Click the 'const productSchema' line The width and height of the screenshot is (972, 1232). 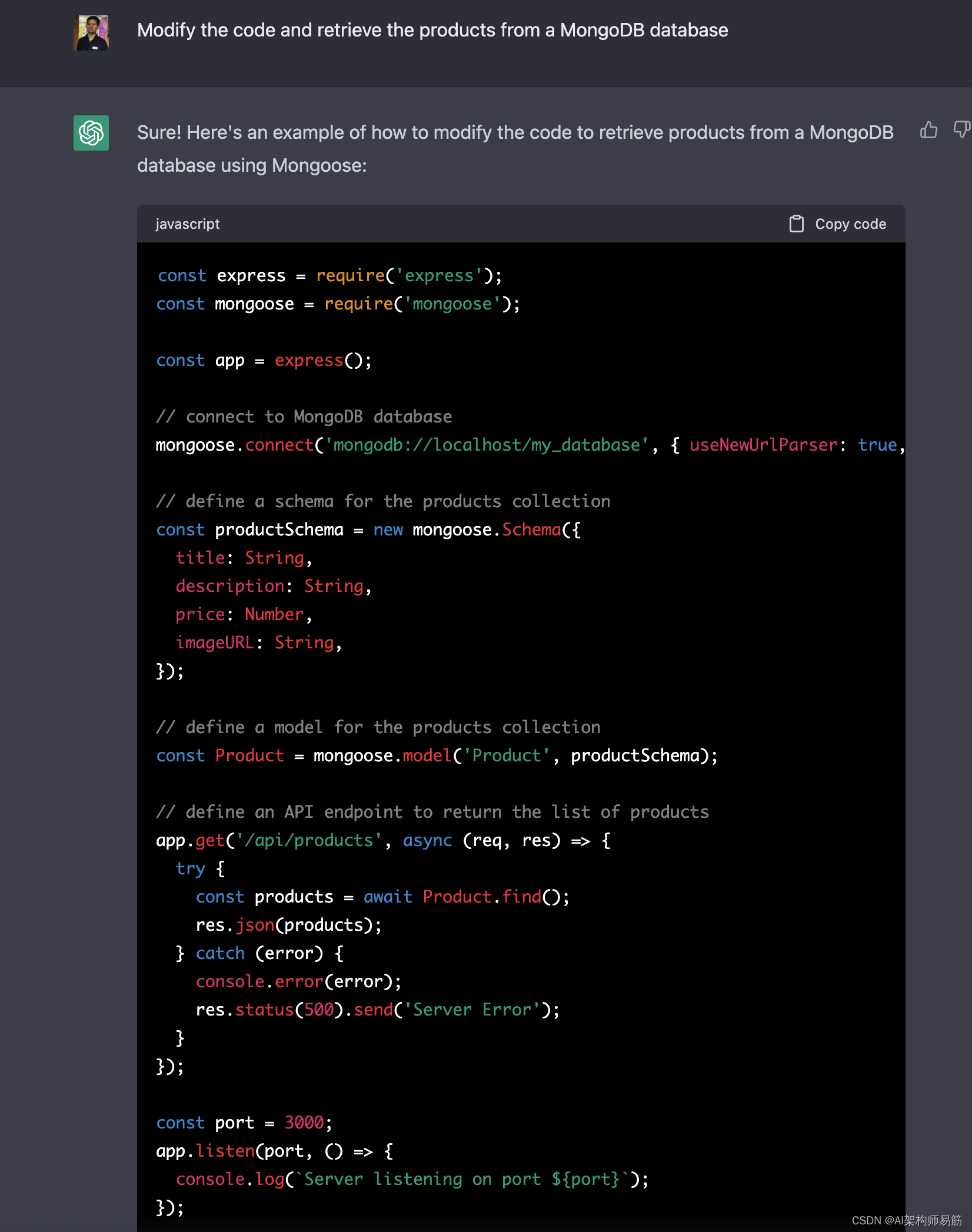click(x=368, y=530)
